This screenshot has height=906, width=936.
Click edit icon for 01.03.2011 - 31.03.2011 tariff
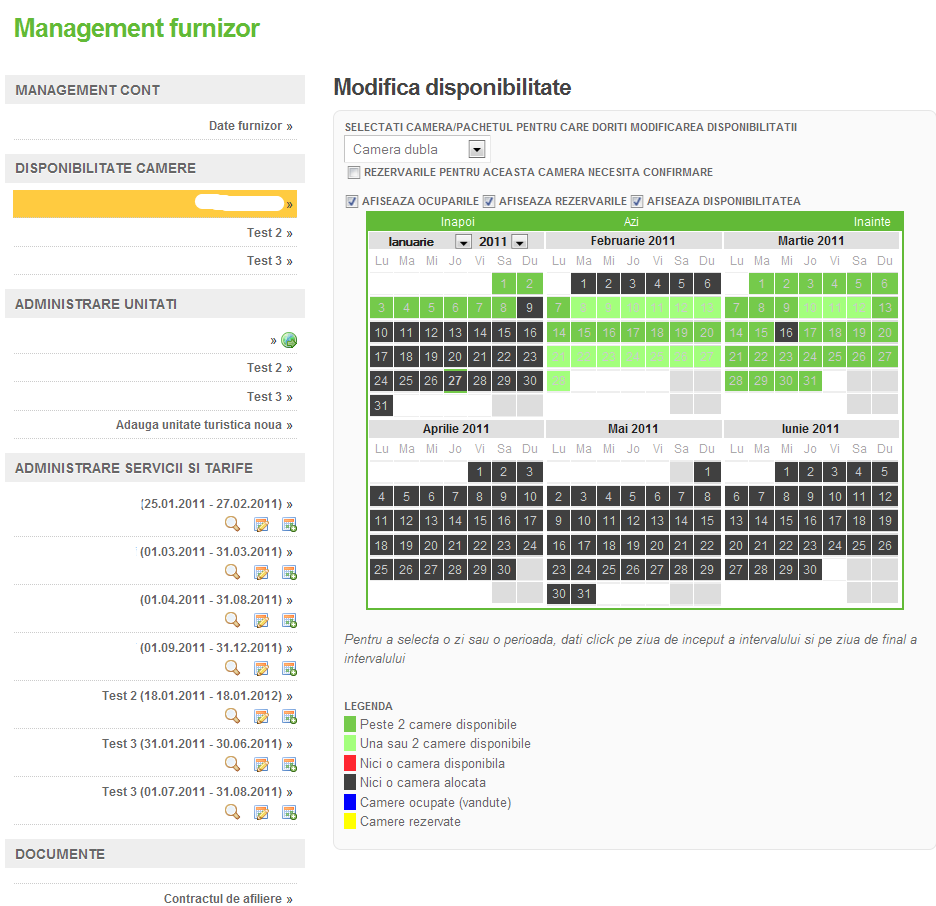[261, 572]
